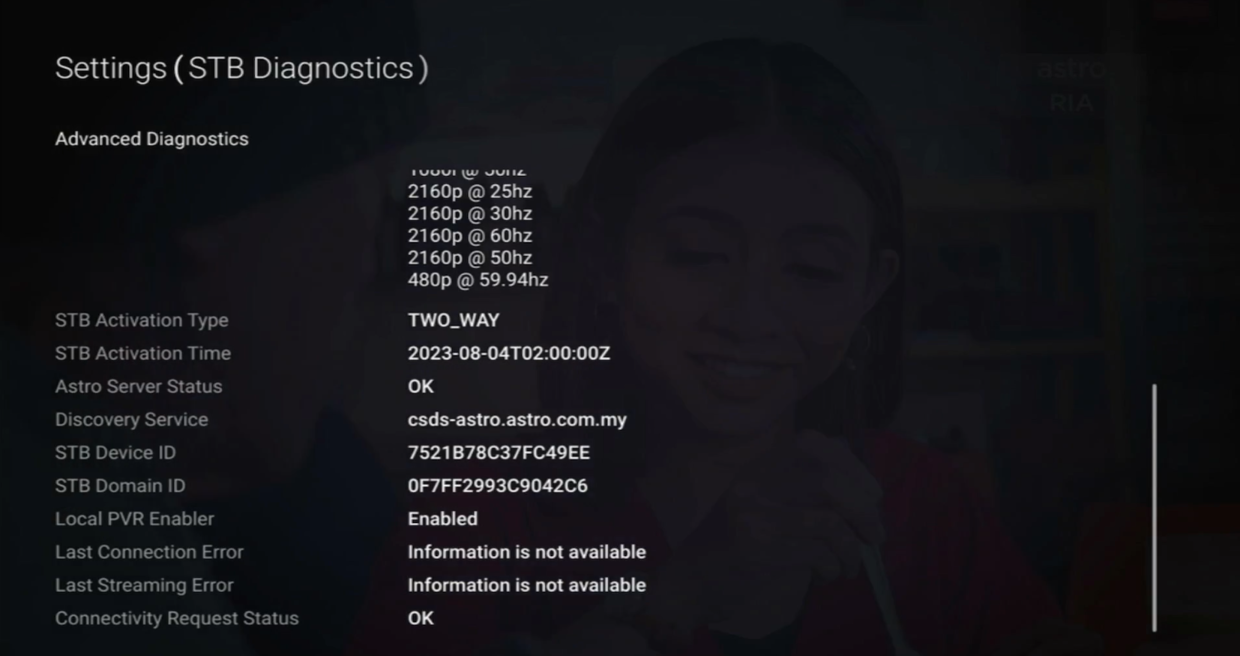This screenshot has height=656, width=1240.
Task: Select the 2160p @ 25hz resolution entry
Action: [x=470, y=192]
